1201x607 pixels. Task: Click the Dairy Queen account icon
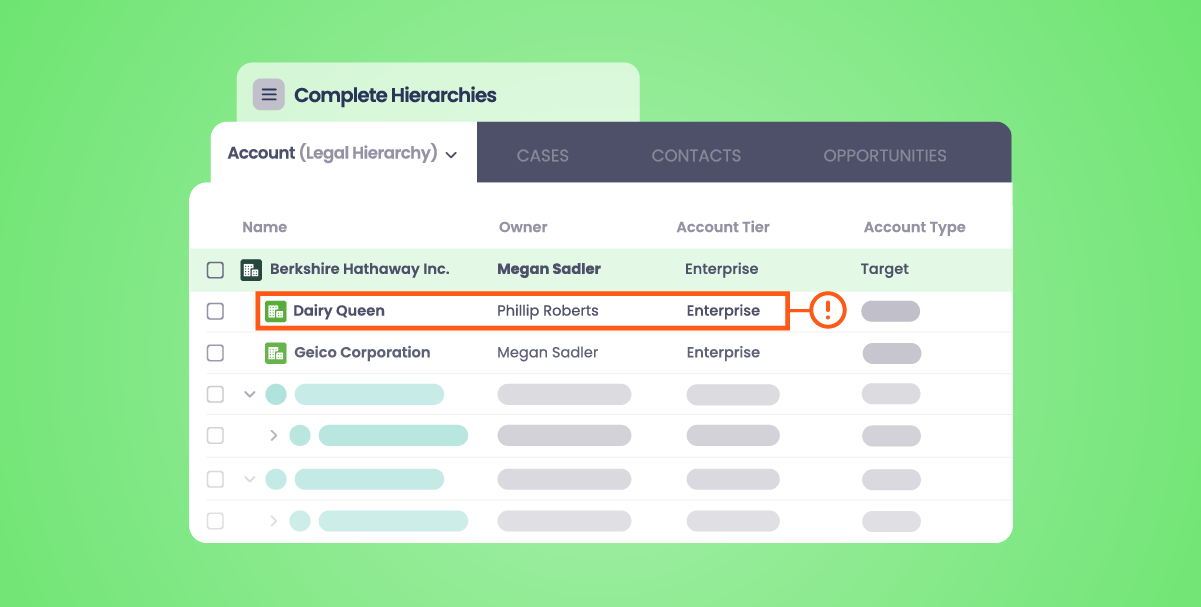click(275, 311)
